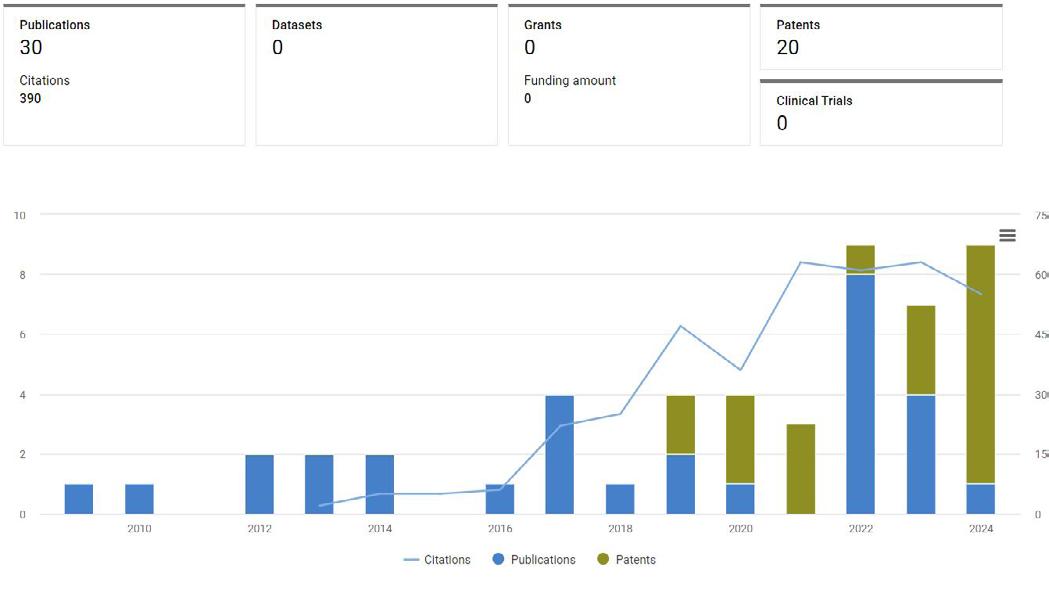Open the Clinical Trials summary card
The height and width of the screenshot is (597, 1049).
pyautogui.click(x=881, y=112)
